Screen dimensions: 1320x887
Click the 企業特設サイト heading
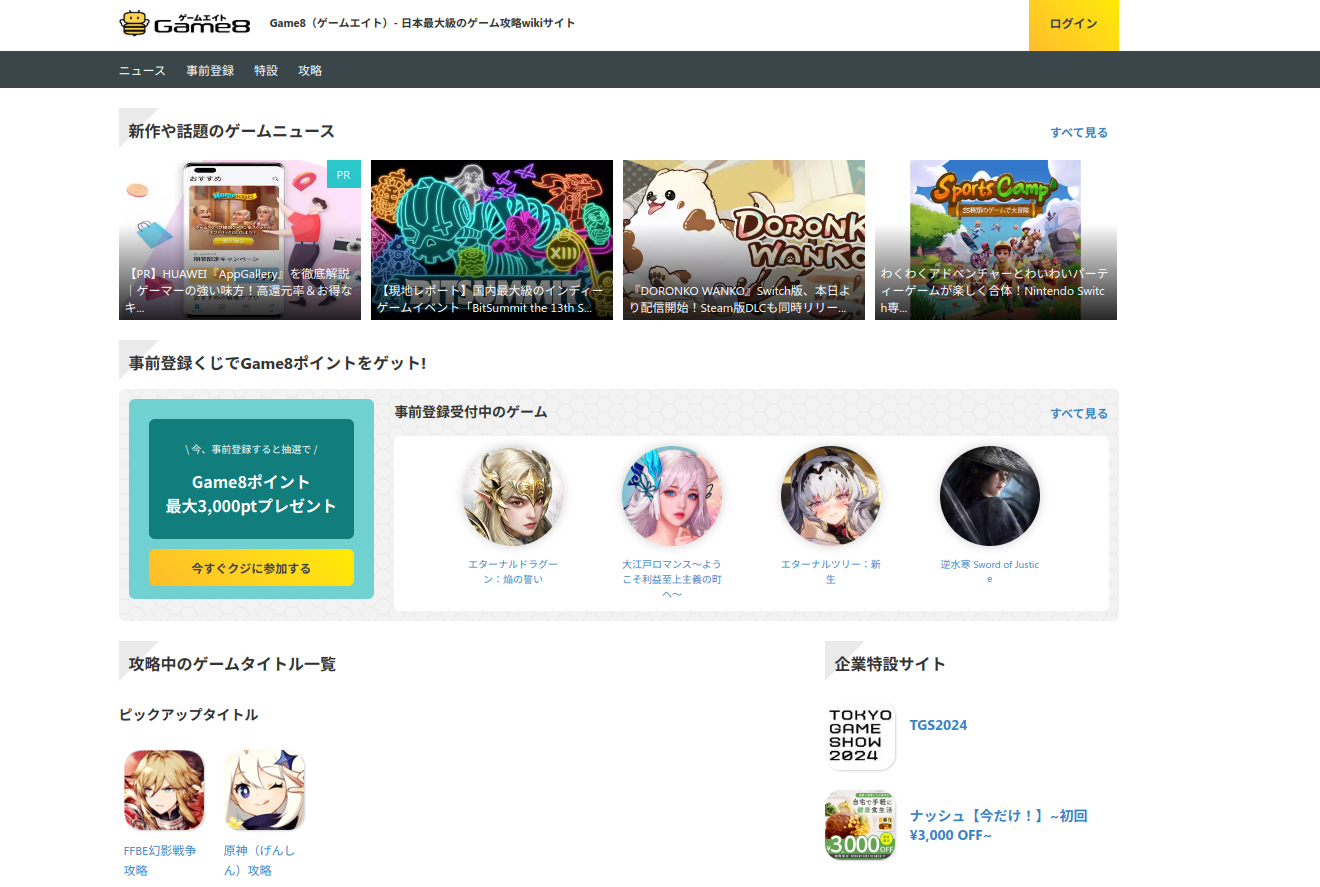click(x=890, y=663)
